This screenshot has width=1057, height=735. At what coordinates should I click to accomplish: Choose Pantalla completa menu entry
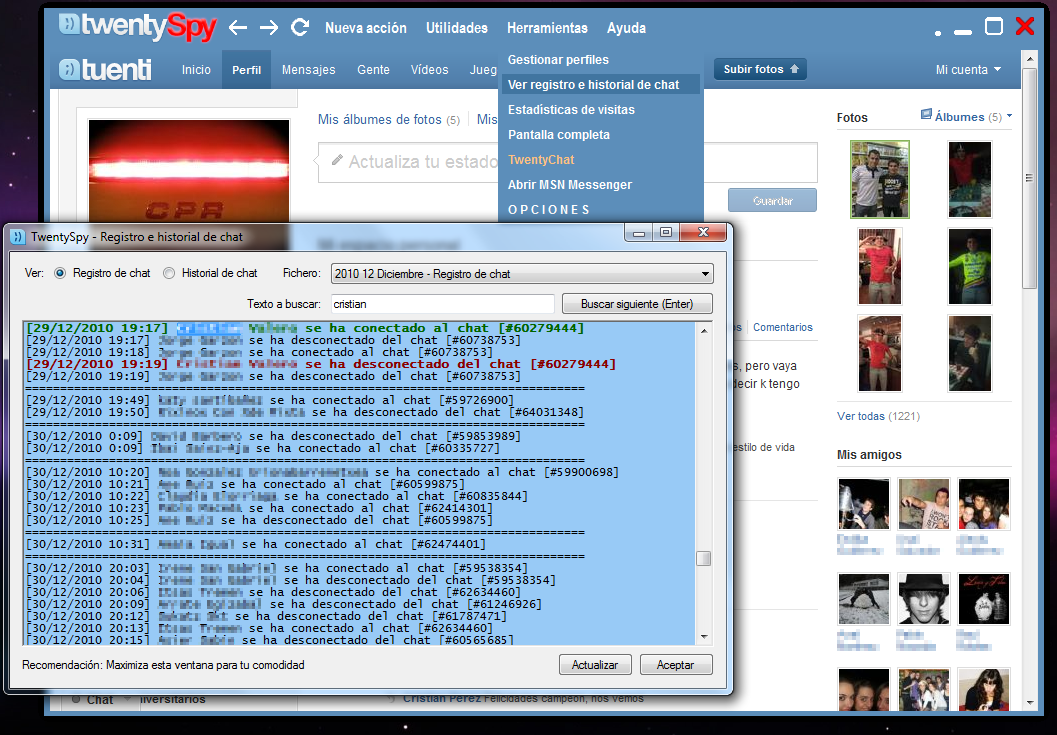(559, 134)
